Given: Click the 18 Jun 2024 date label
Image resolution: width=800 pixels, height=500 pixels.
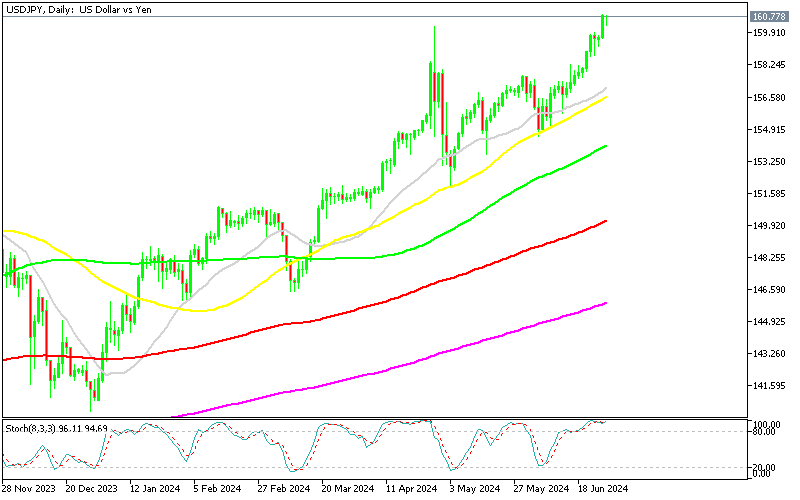Looking at the screenshot, I should (x=603, y=489).
